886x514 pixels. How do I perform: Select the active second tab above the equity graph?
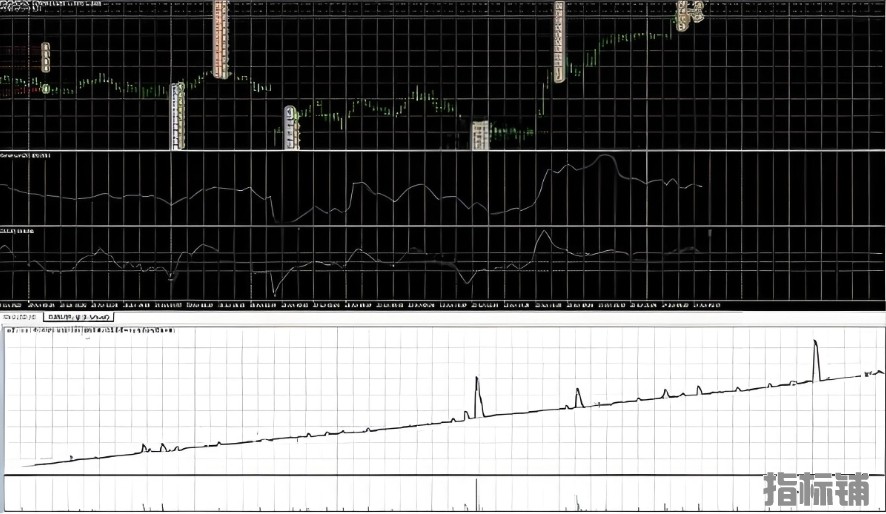point(82,317)
